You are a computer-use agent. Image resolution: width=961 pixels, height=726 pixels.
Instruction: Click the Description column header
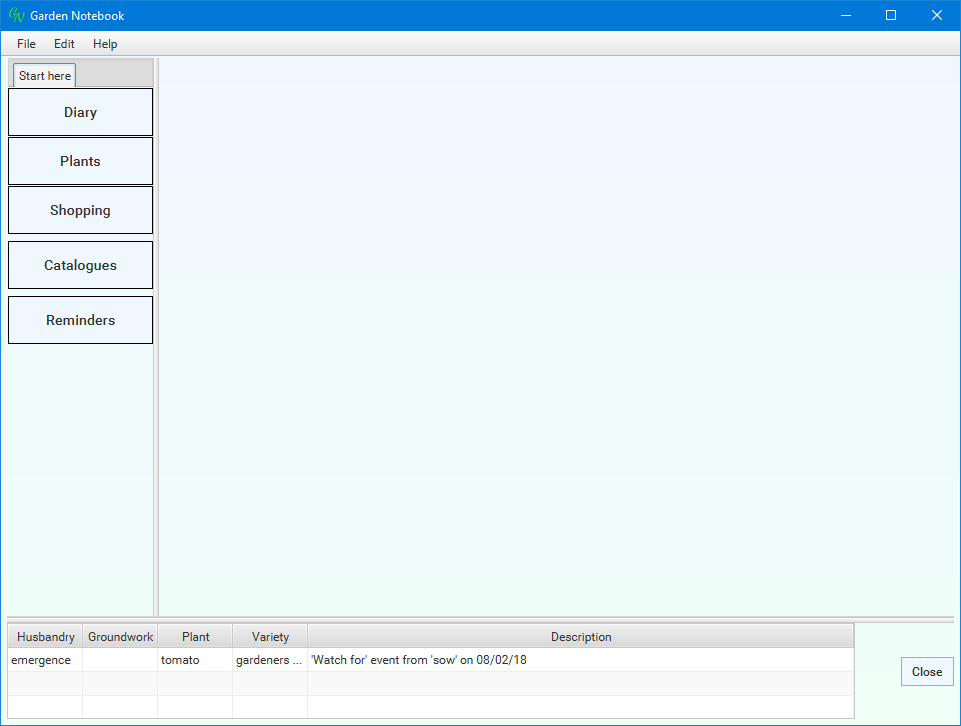(580, 637)
